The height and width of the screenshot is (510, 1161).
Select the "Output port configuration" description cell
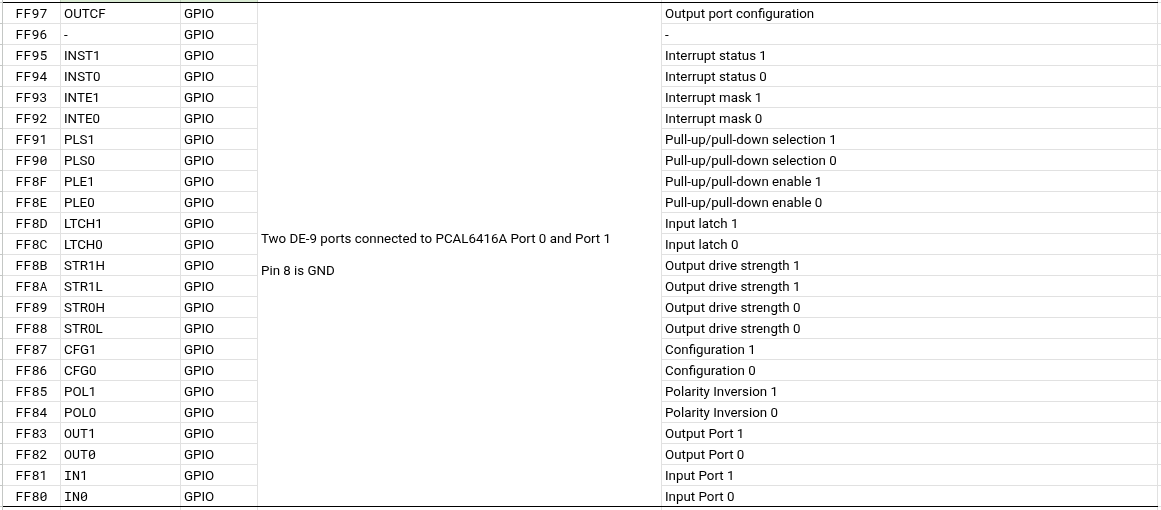pos(739,14)
